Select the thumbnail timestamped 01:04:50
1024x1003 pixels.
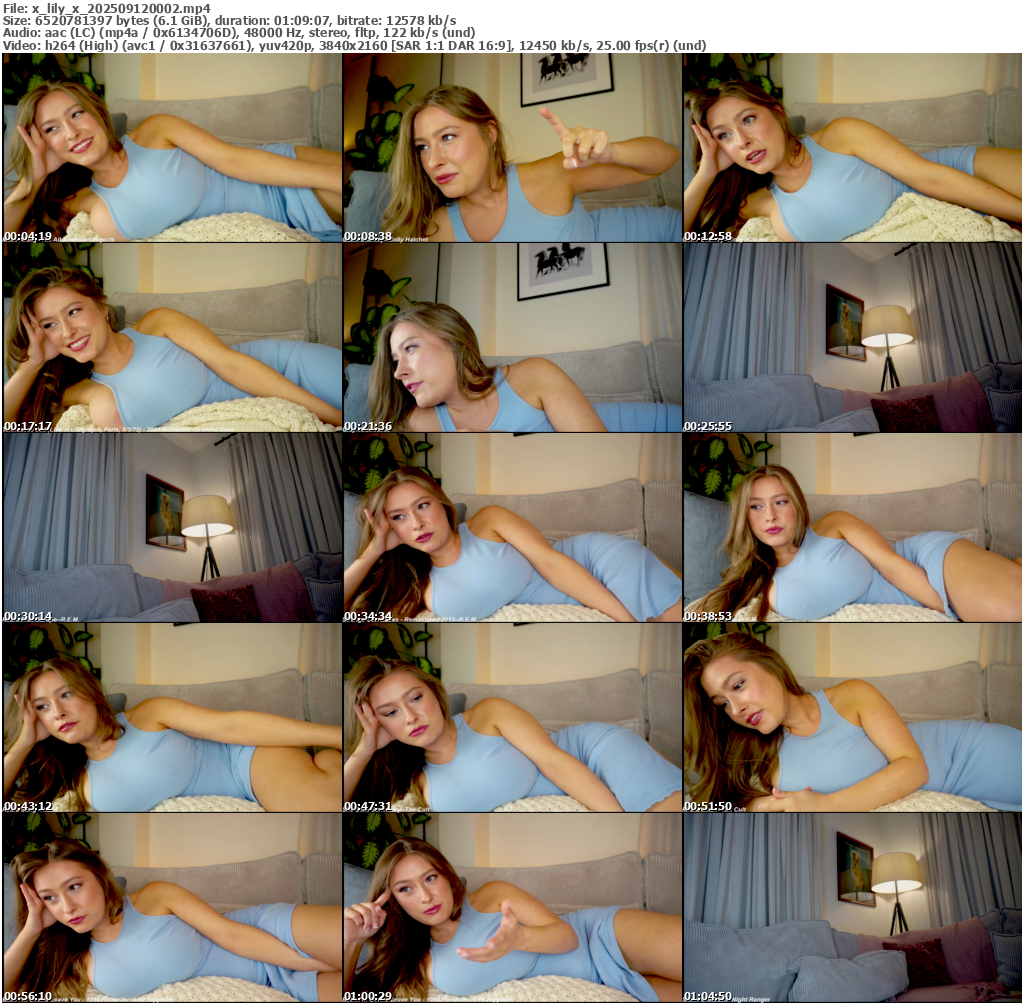[x=852, y=908]
